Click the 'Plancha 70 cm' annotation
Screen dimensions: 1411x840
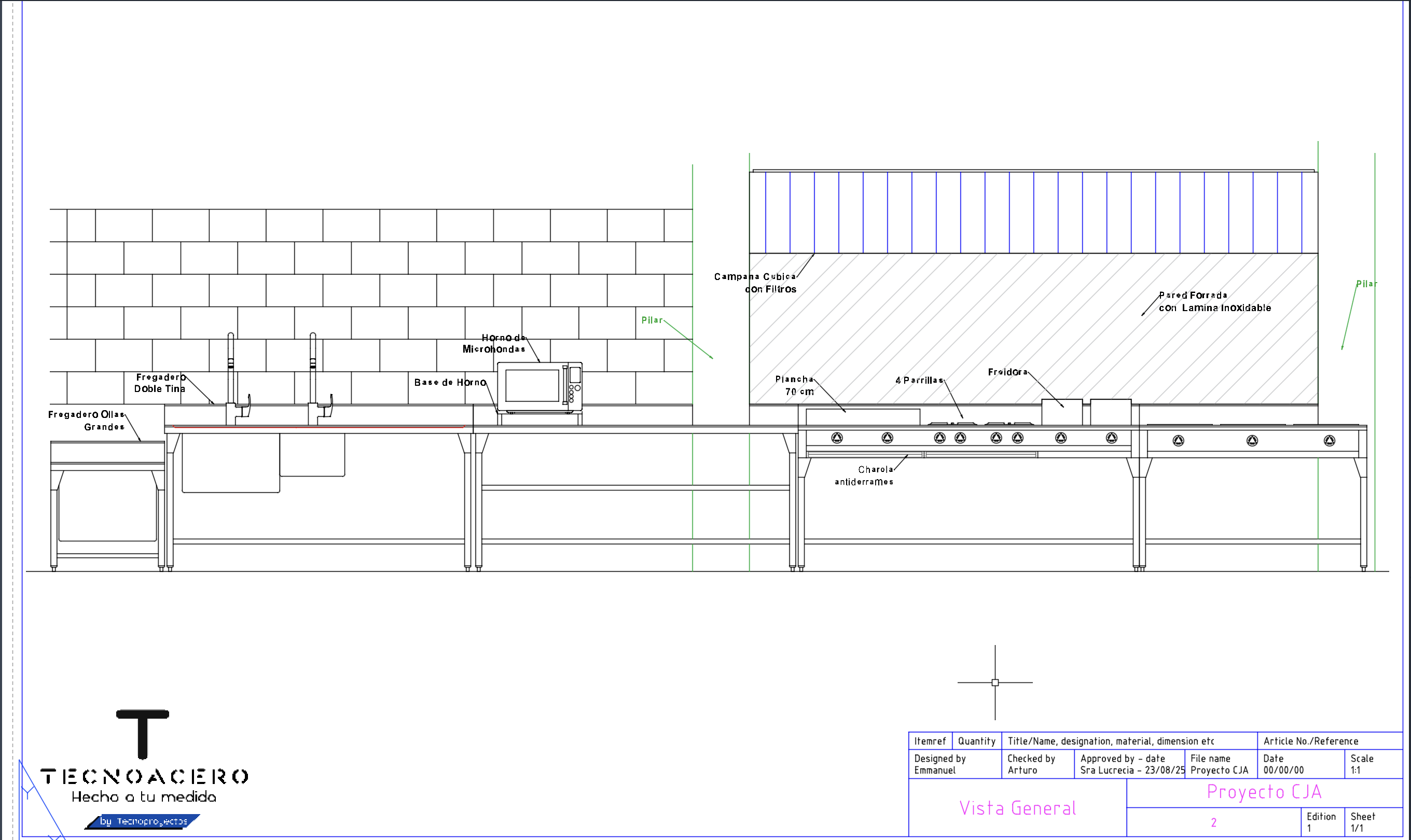[794, 385]
